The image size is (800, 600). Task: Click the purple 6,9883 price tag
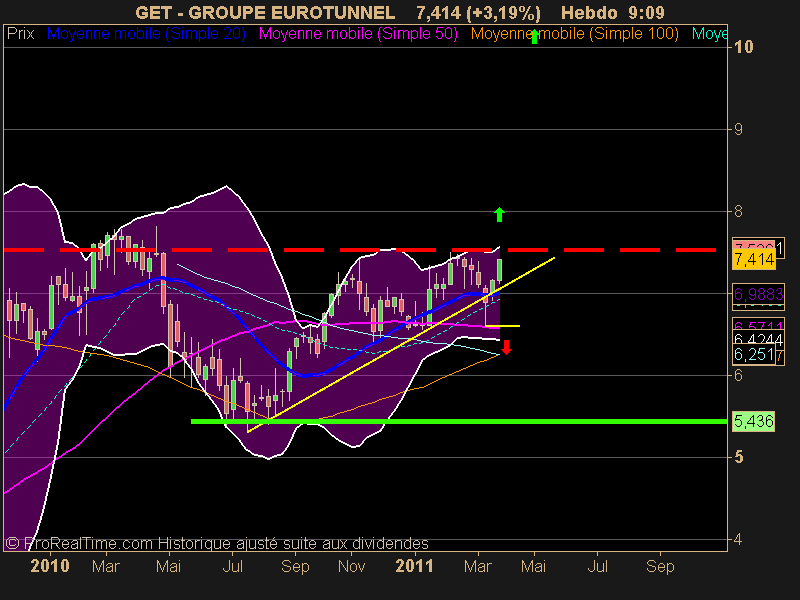pos(758,294)
